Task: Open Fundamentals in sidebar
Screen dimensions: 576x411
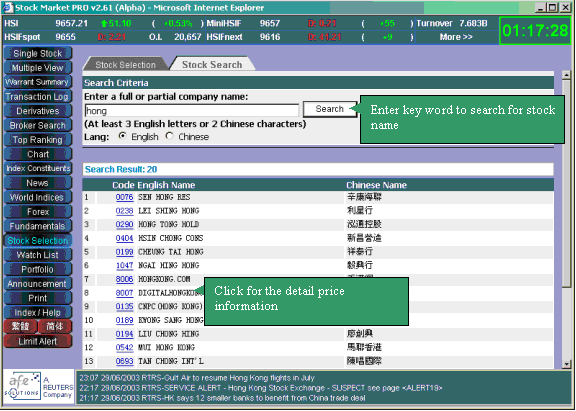Action: click(37, 226)
